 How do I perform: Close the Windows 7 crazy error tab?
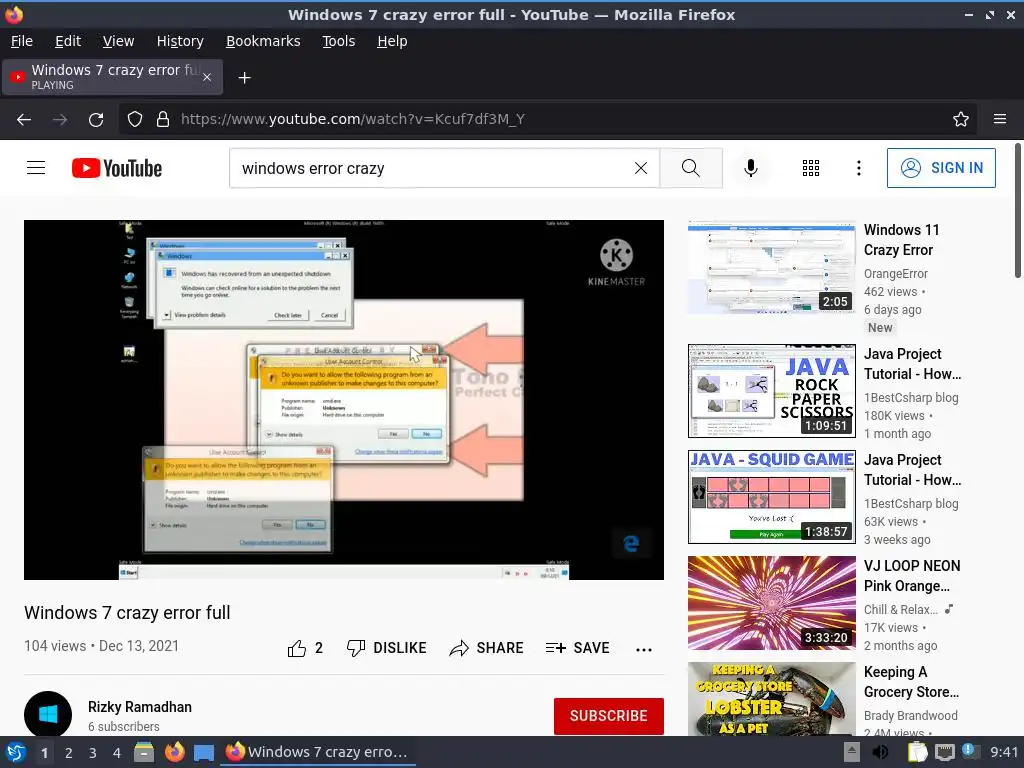pos(206,77)
